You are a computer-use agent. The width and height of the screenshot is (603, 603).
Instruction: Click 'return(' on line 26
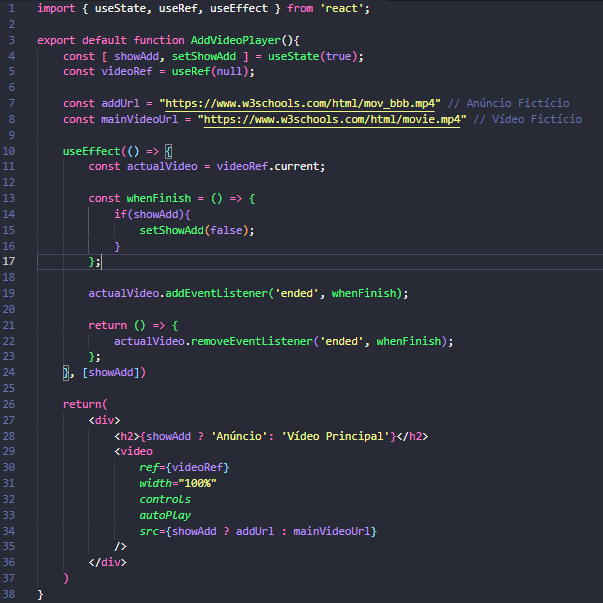[x=85, y=404]
